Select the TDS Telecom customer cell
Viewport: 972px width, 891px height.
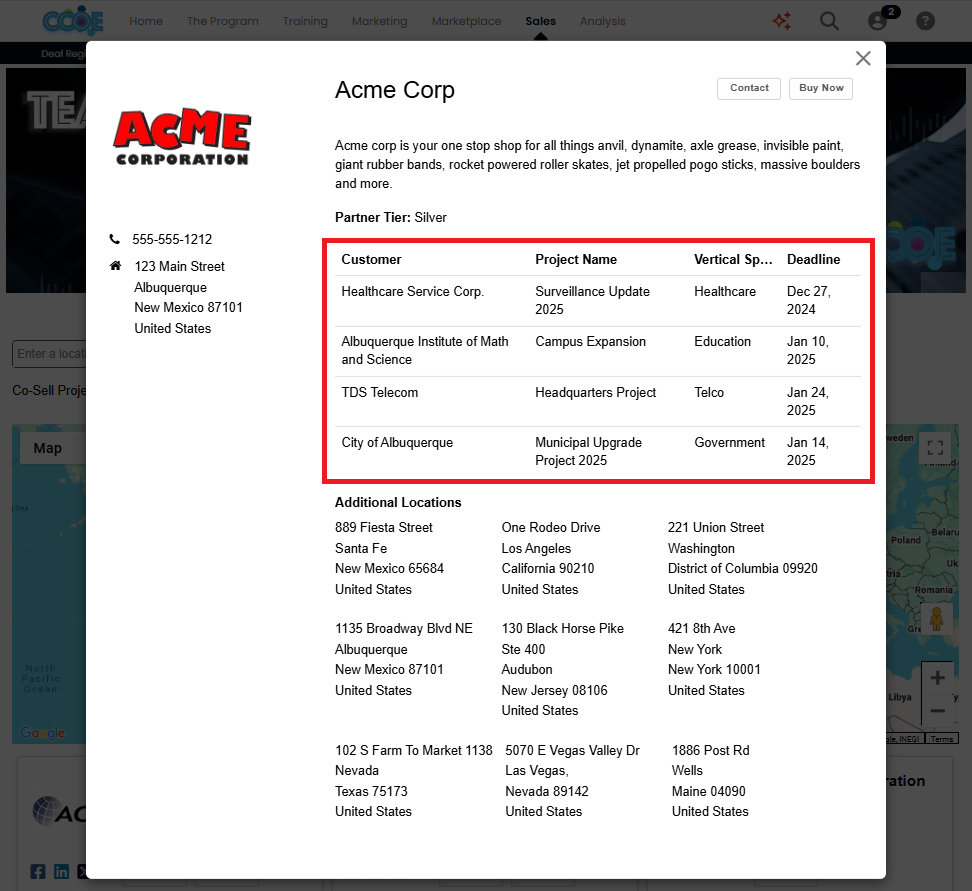click(x=379, y=392)
